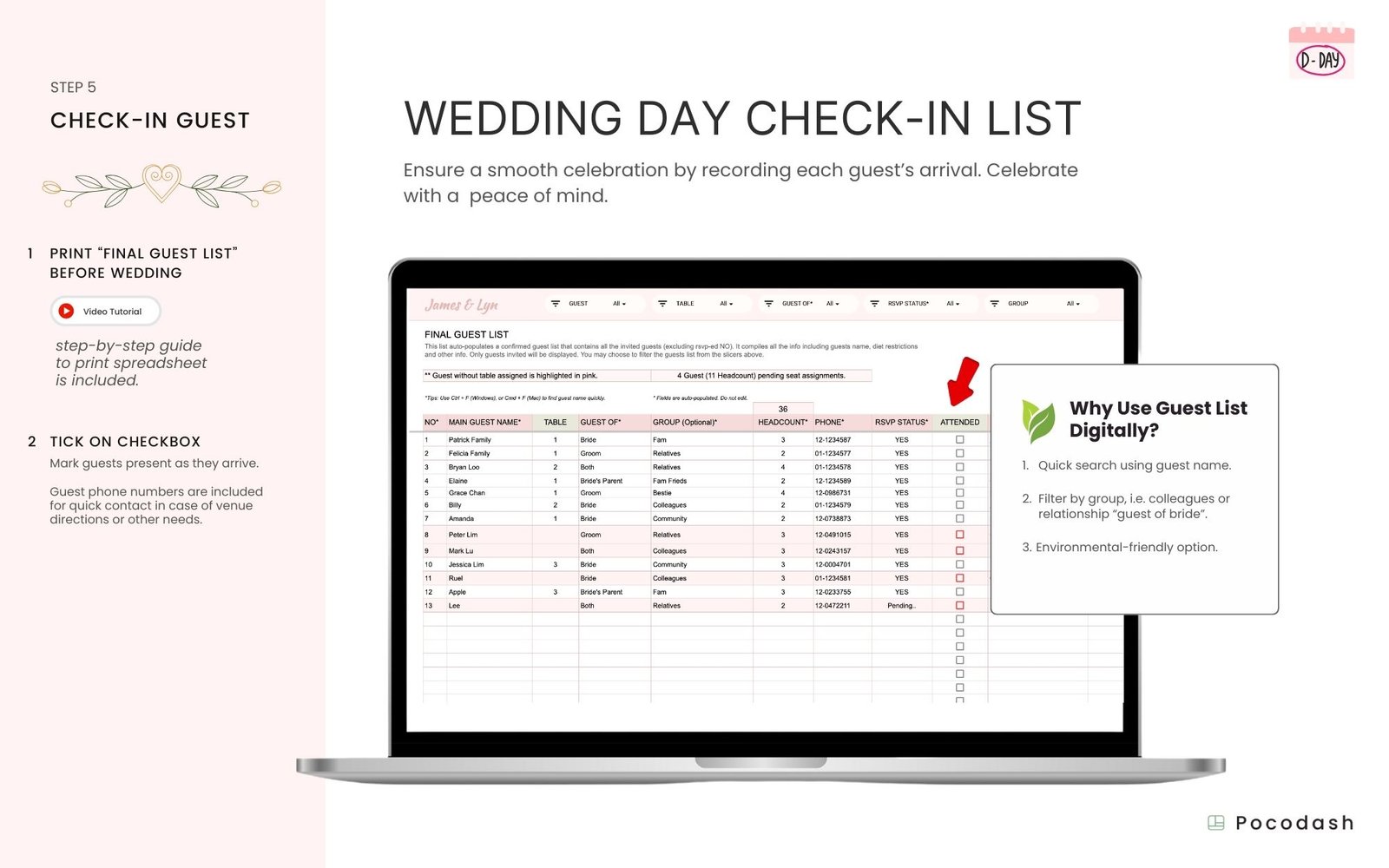Mark Peter Lim as attended
The image size is (1389, 868).
(959, 535)
